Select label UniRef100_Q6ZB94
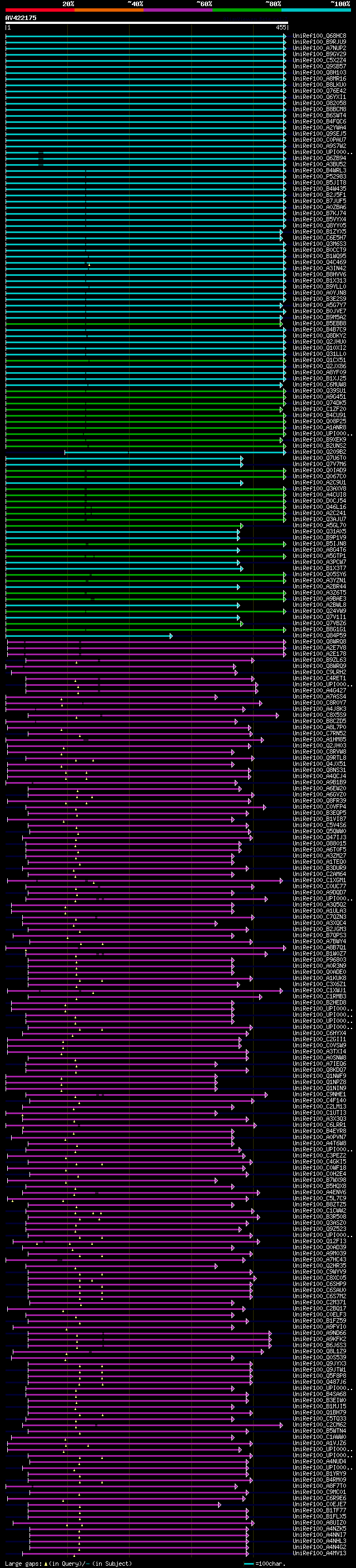 (x=319, y=159)
